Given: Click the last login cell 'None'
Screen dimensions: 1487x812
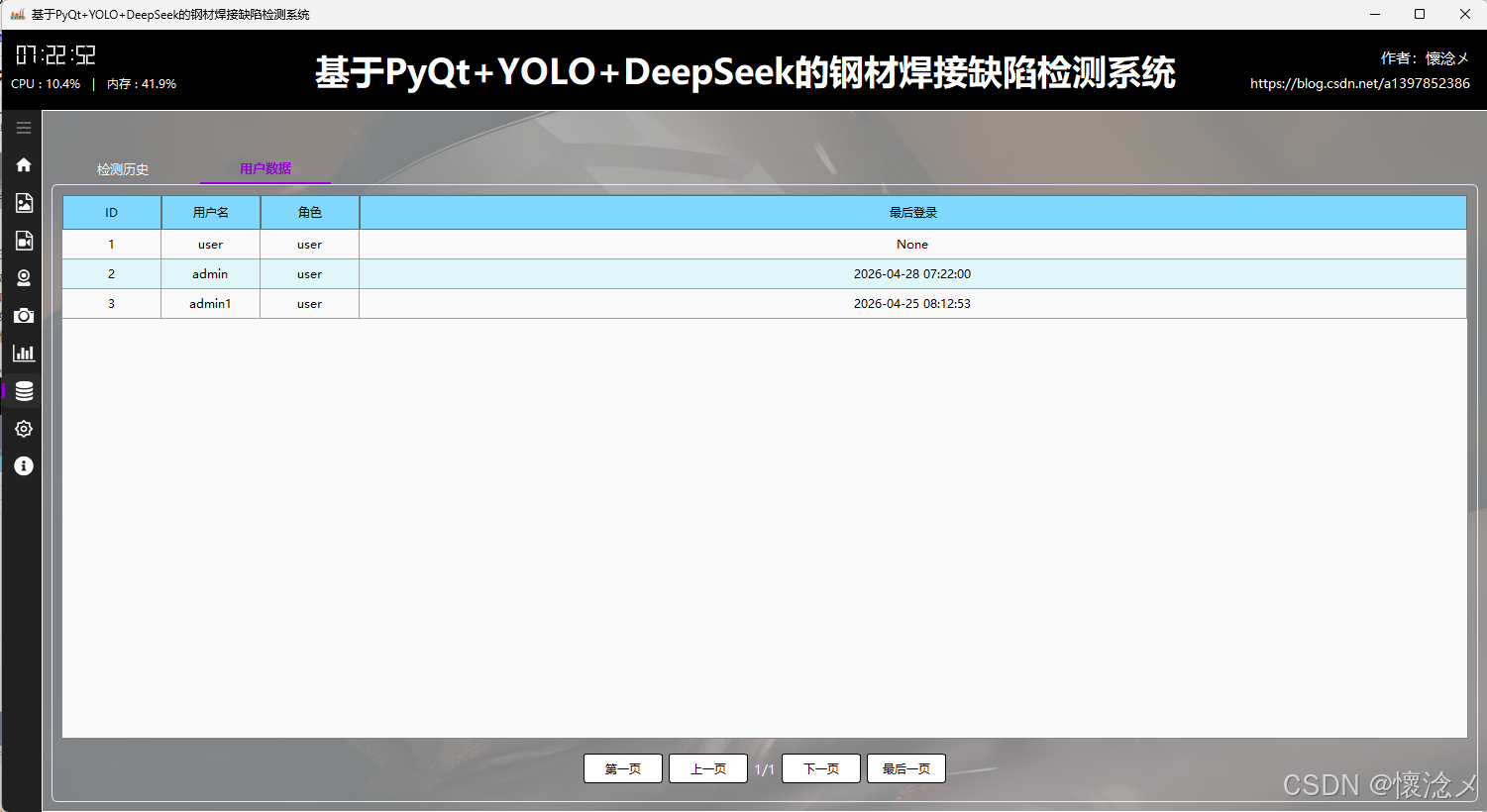Looking at the screenshot, I should tap(912, 245).
